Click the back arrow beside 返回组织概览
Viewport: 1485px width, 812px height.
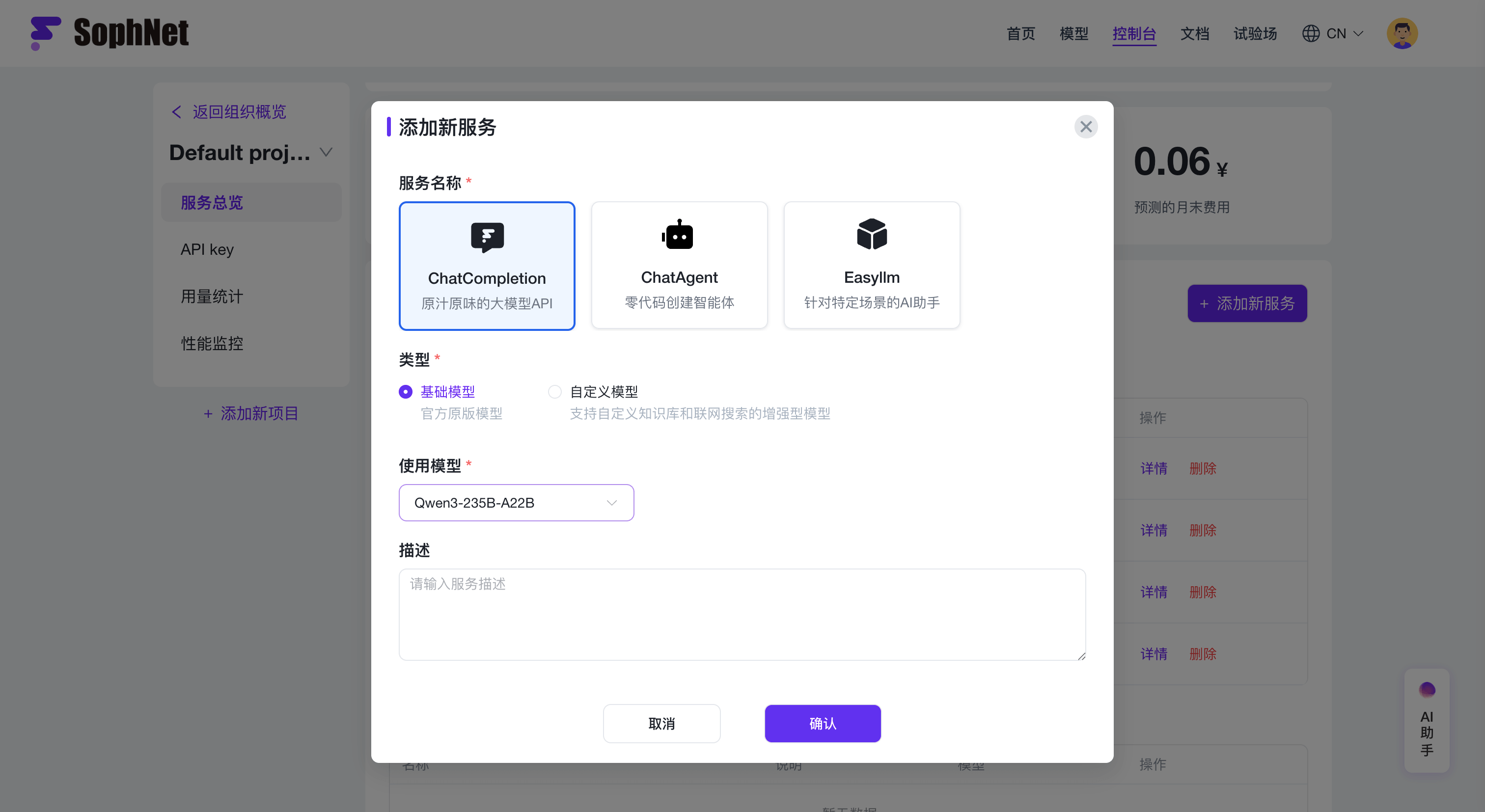(x=176, y=112)
